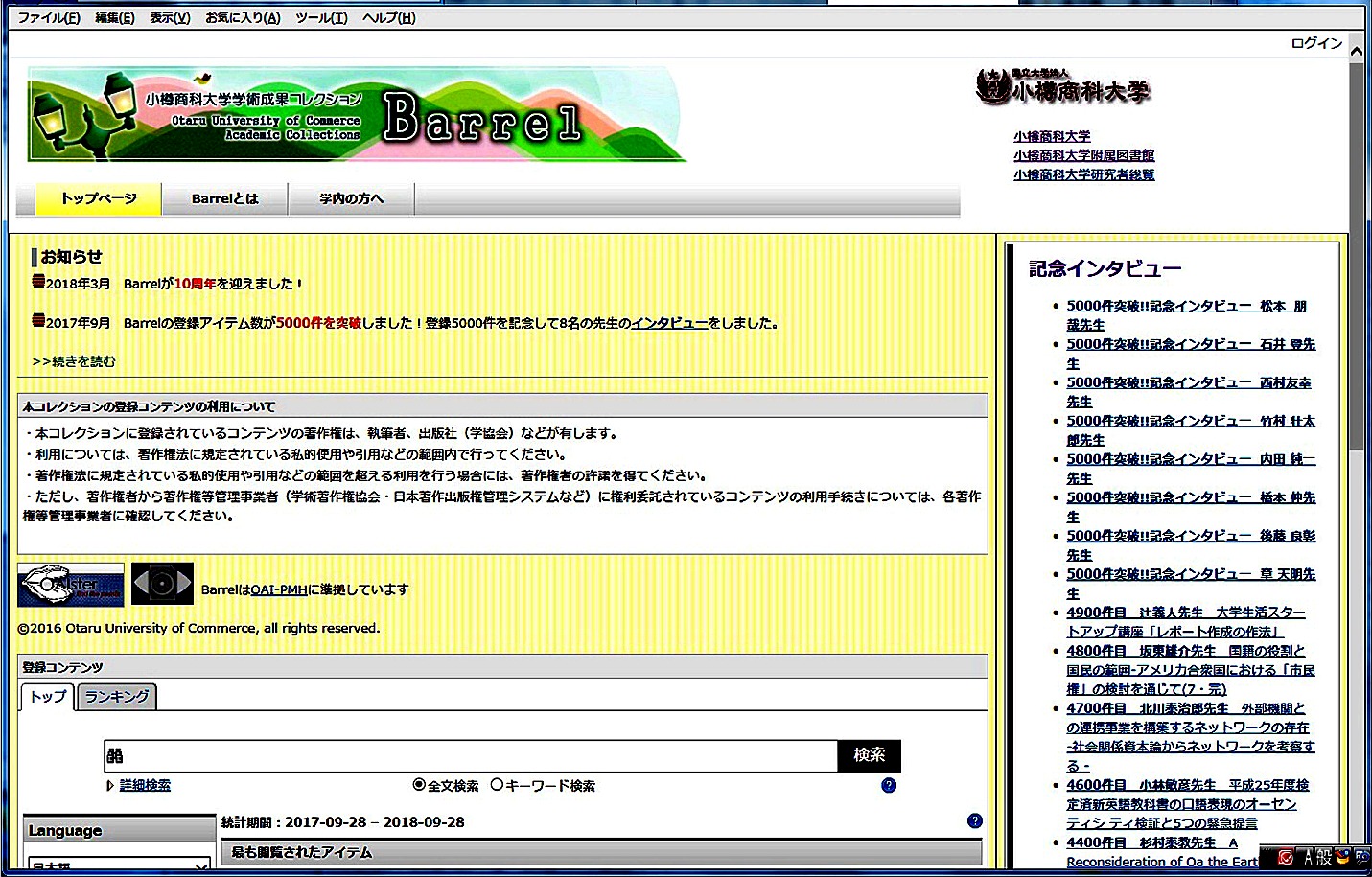Open the 編集(E) menu

114,17
